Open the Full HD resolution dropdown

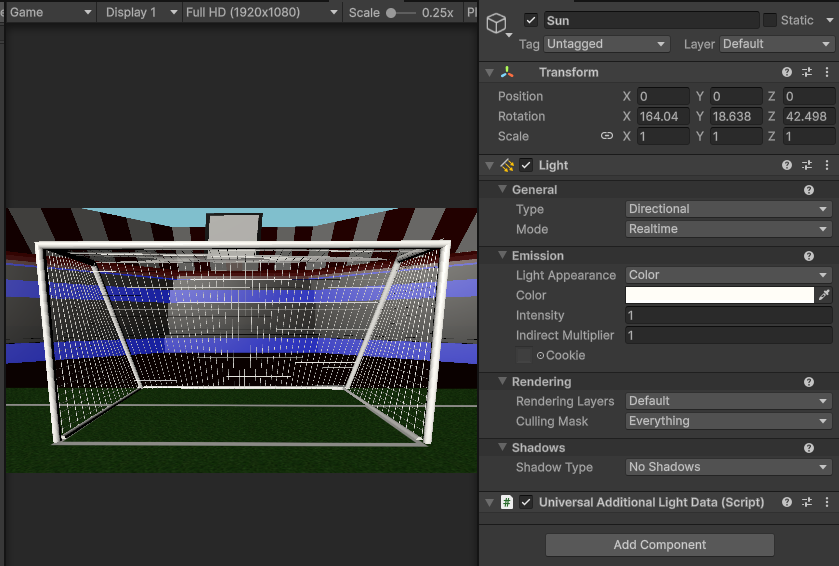pyautogui.click(x=261, y=12)
